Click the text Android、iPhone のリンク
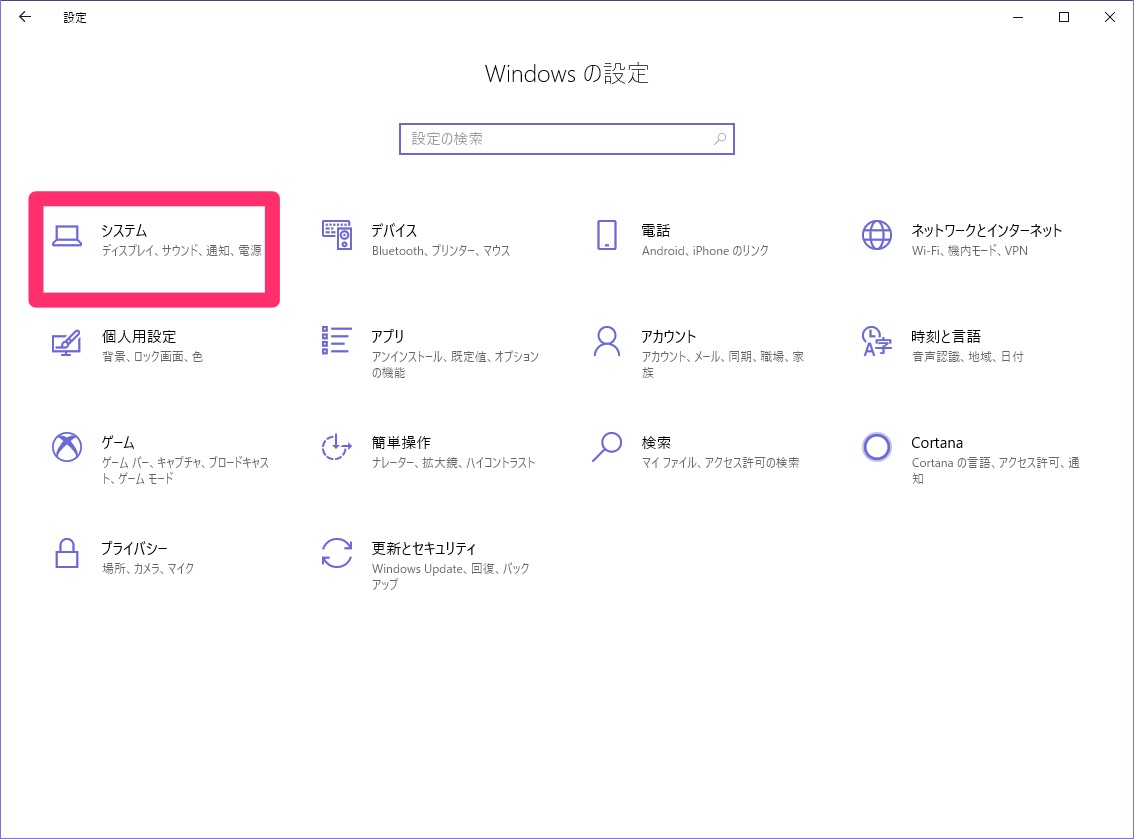This screenshot has height=839, width=1134. 705,250
